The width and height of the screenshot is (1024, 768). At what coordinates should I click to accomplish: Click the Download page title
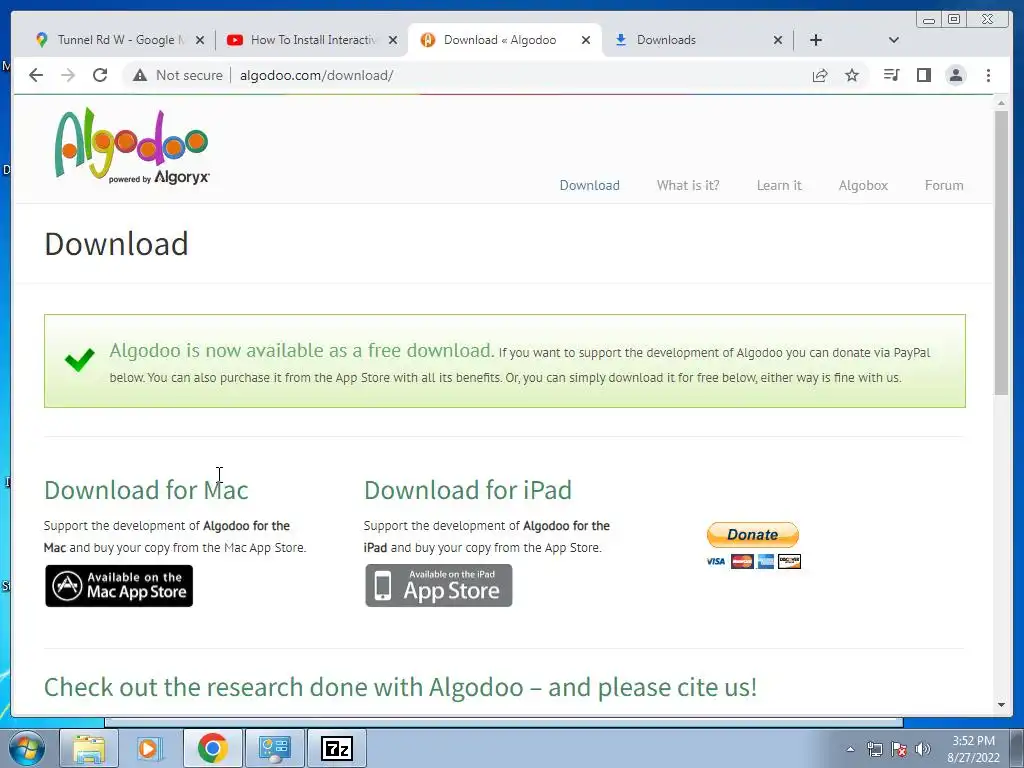pyautogui.click(x=116, y=244)
